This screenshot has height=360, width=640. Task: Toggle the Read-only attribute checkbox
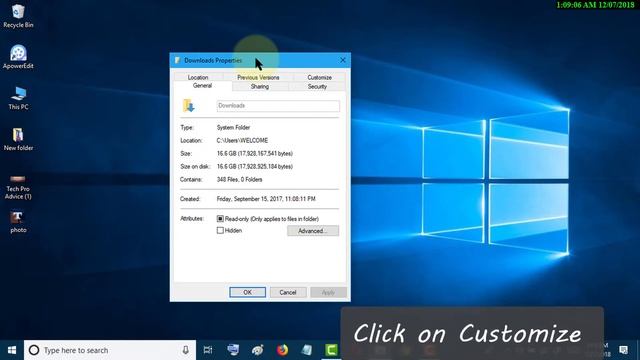(x=220, y=219)
